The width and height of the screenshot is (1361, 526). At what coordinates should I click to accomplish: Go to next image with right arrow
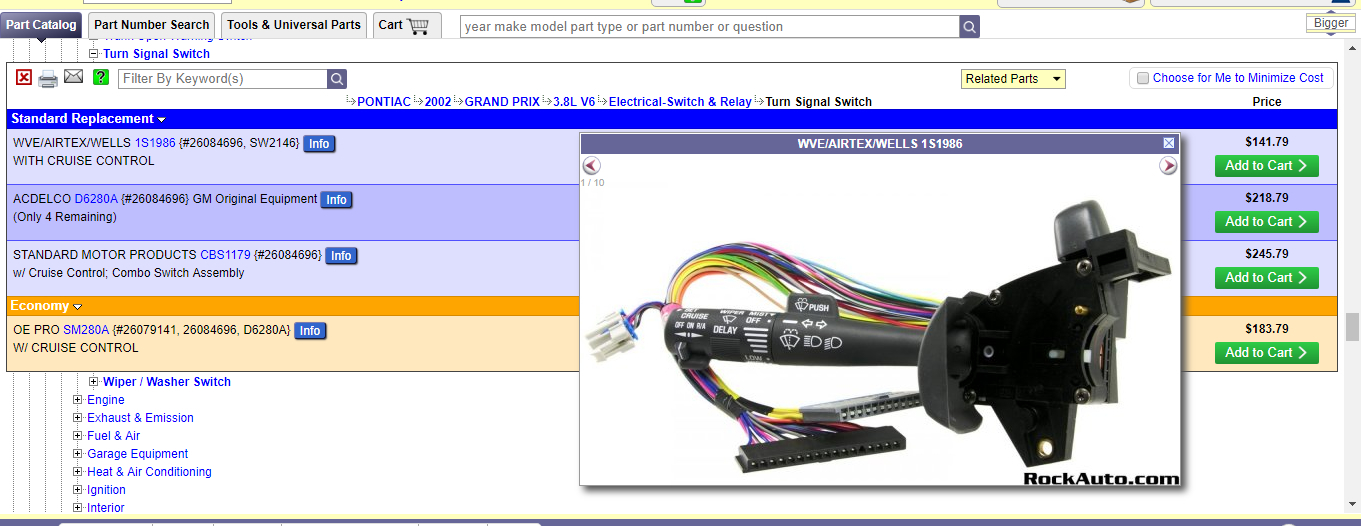(x=1168, y=166)
